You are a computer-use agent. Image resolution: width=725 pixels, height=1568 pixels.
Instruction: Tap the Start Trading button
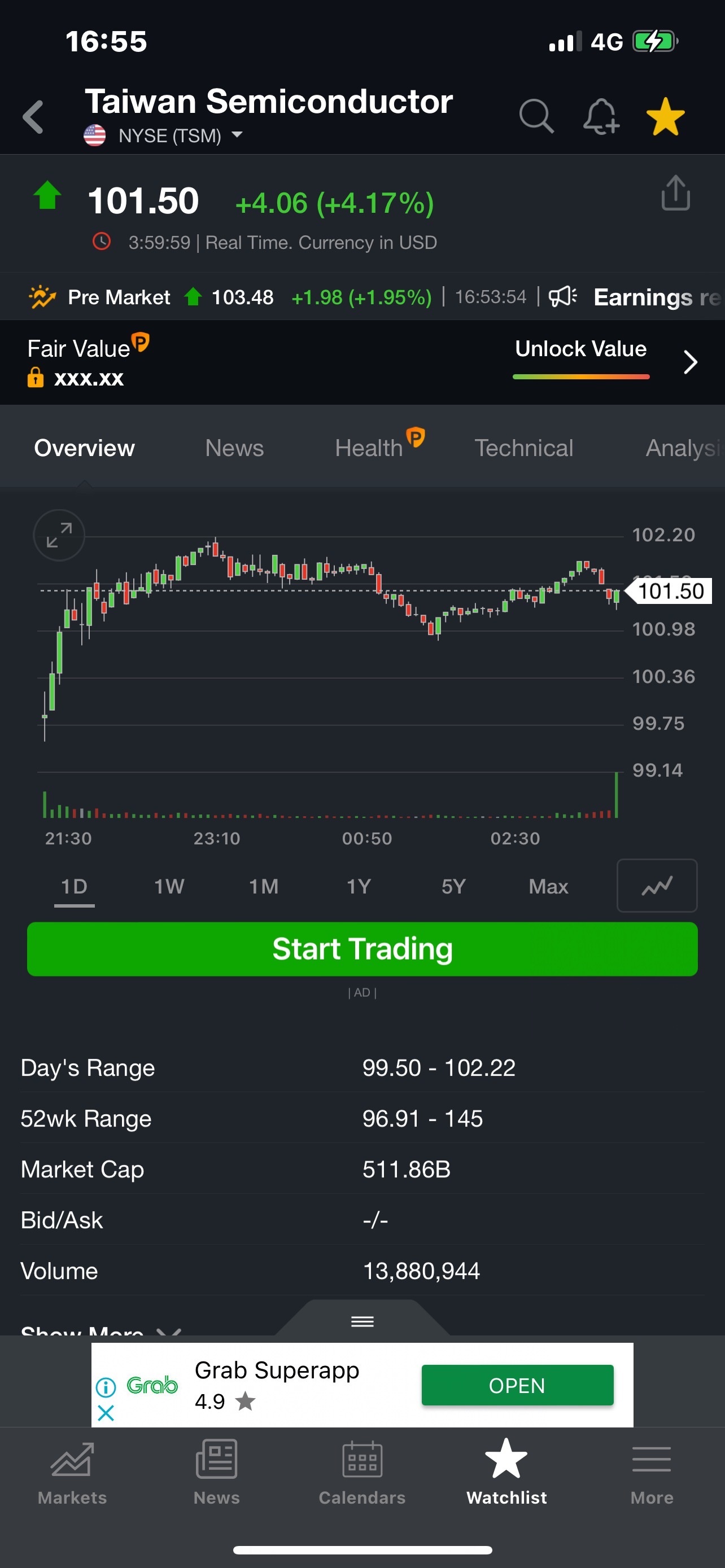[x=362, y=949]
